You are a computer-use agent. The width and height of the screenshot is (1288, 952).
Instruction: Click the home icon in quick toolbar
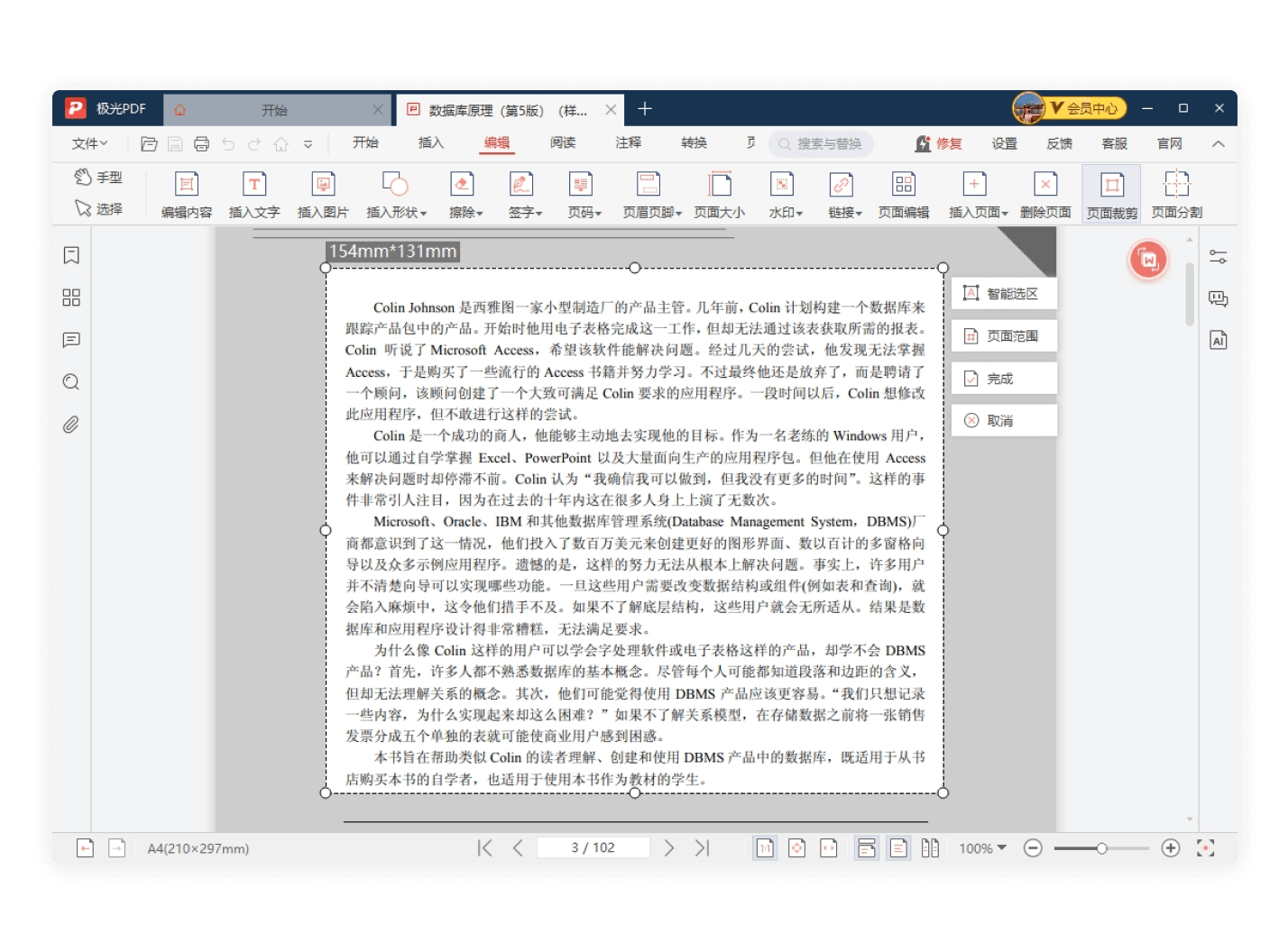281,143
